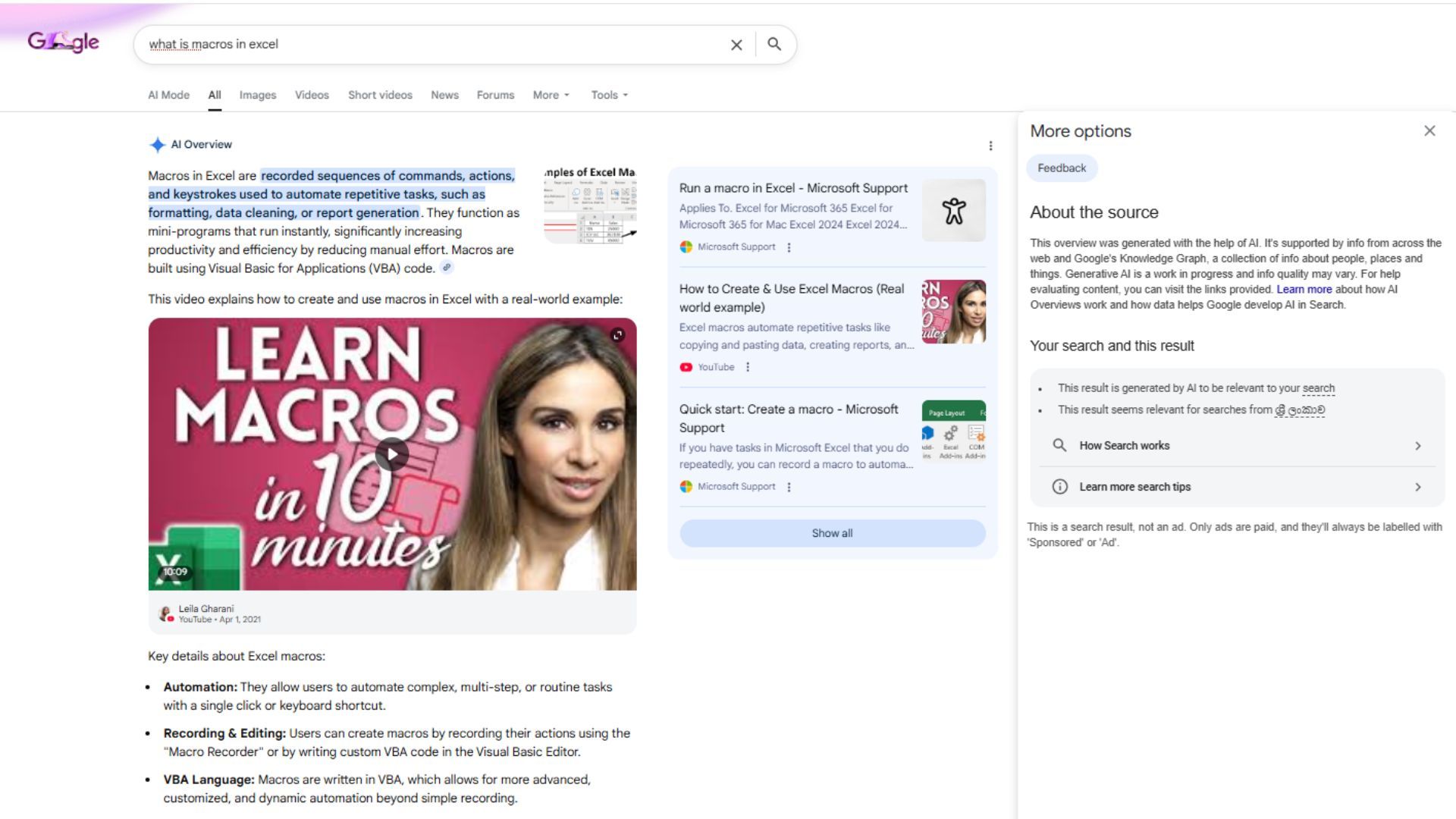Click Show all sources button

[x=833, y=533]
